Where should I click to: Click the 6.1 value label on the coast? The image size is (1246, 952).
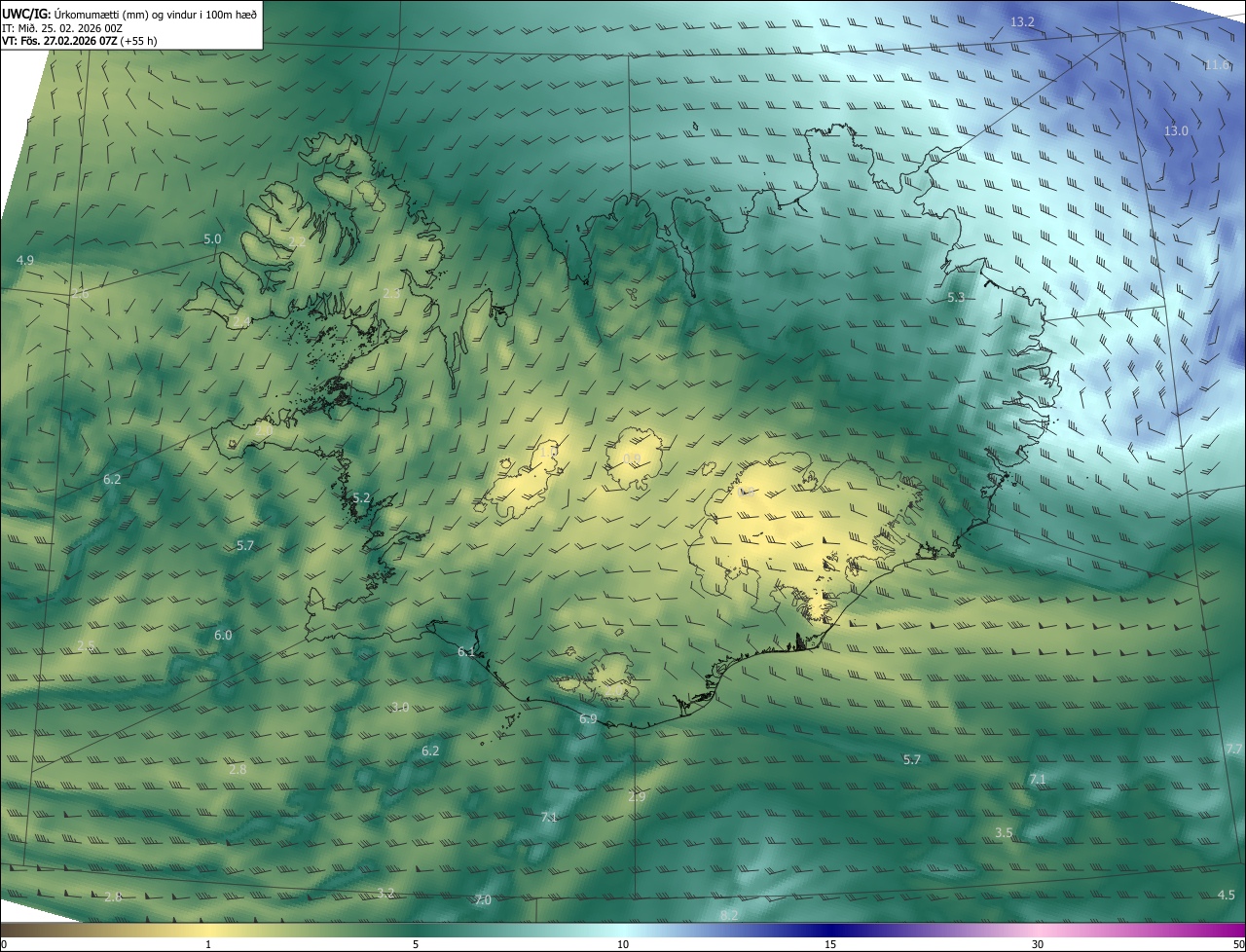pos(466,651)
